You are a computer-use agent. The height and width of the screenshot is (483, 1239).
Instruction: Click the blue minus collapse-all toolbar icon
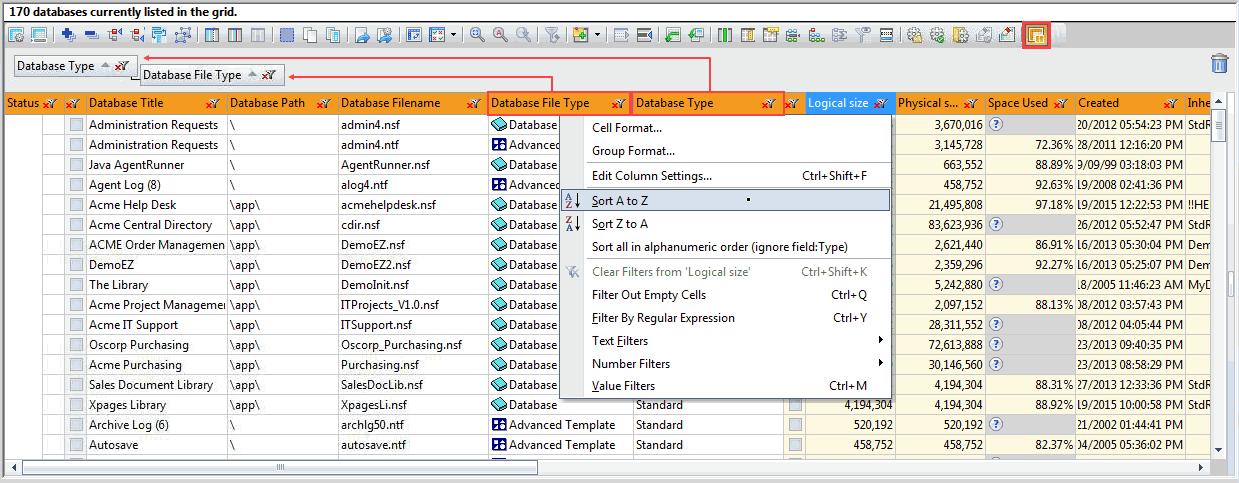(91, 35)
